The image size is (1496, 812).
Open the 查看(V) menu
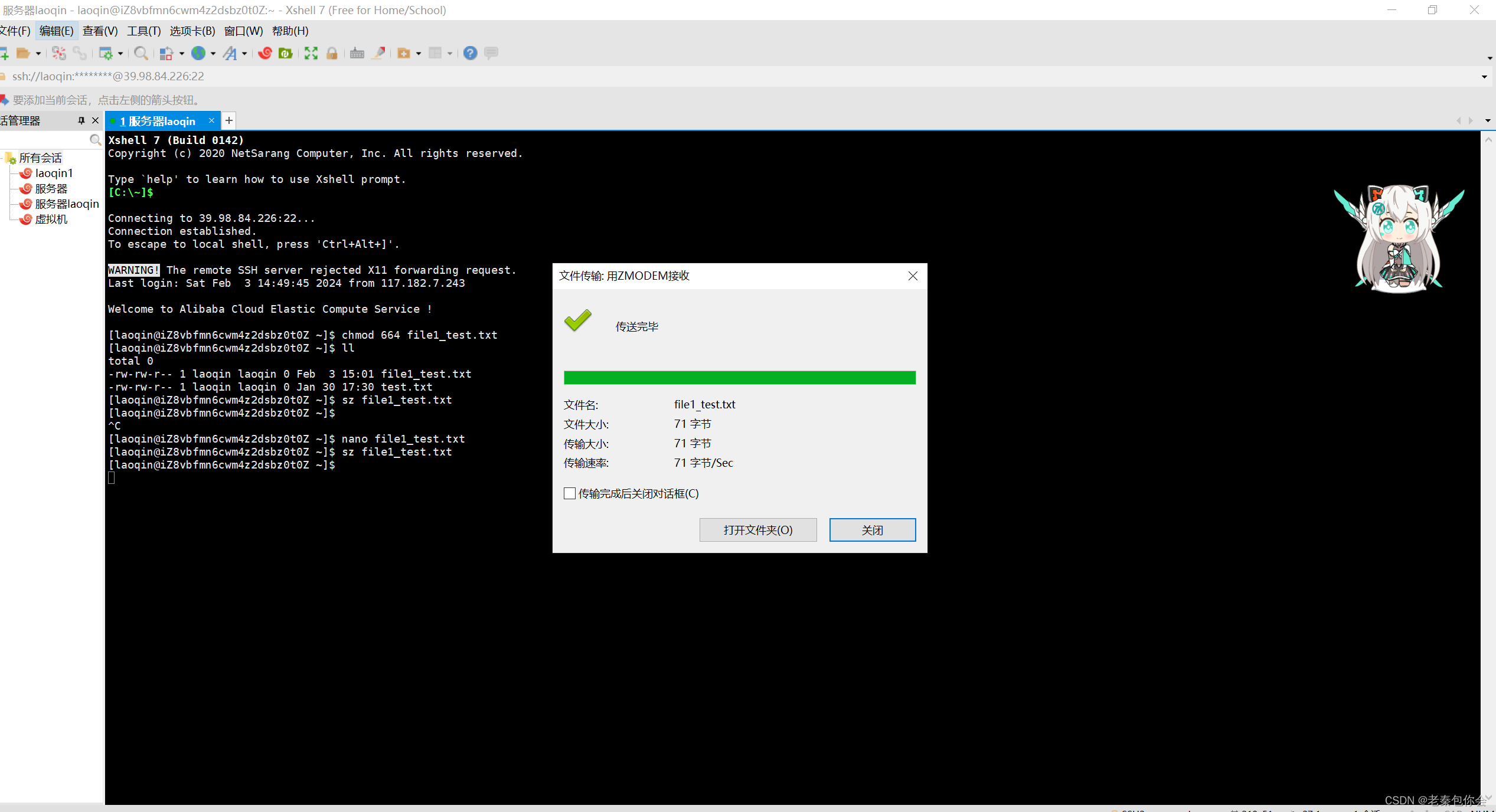point(100,31)
